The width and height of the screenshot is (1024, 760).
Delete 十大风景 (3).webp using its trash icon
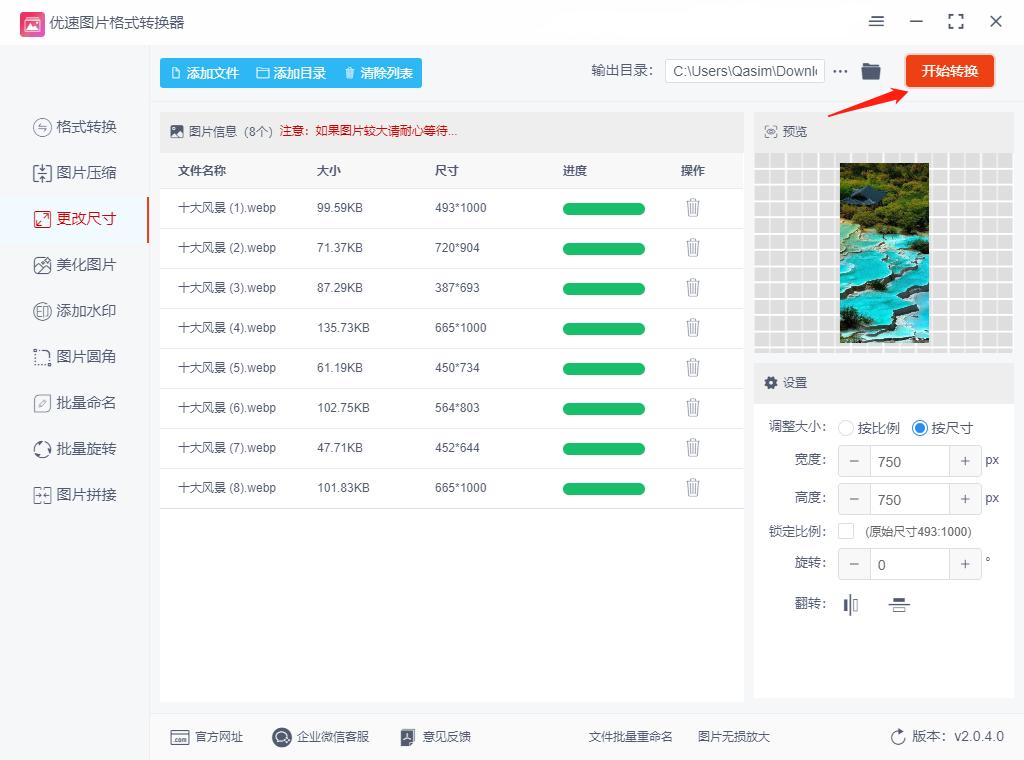(693, 288)
